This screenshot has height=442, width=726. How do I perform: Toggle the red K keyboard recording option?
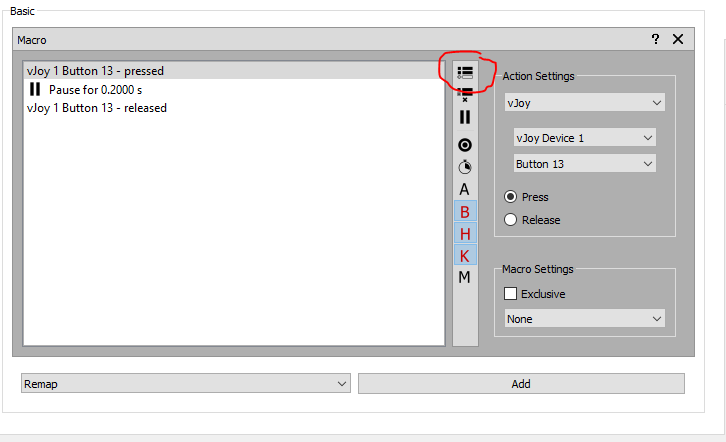point(465,255)
